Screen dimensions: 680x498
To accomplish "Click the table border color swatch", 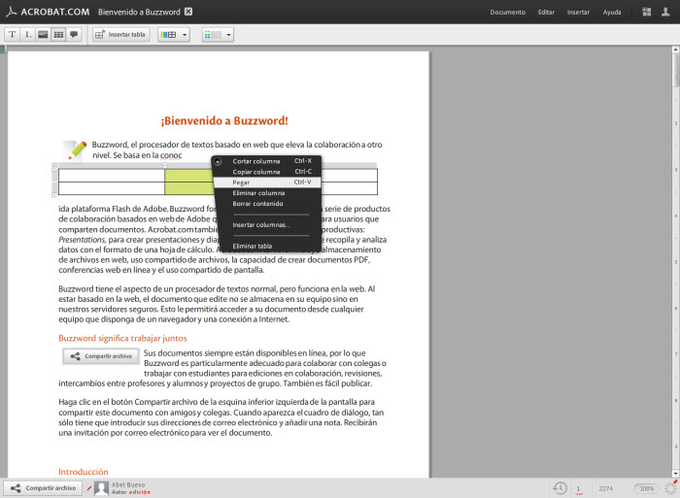I will point(169,35).
